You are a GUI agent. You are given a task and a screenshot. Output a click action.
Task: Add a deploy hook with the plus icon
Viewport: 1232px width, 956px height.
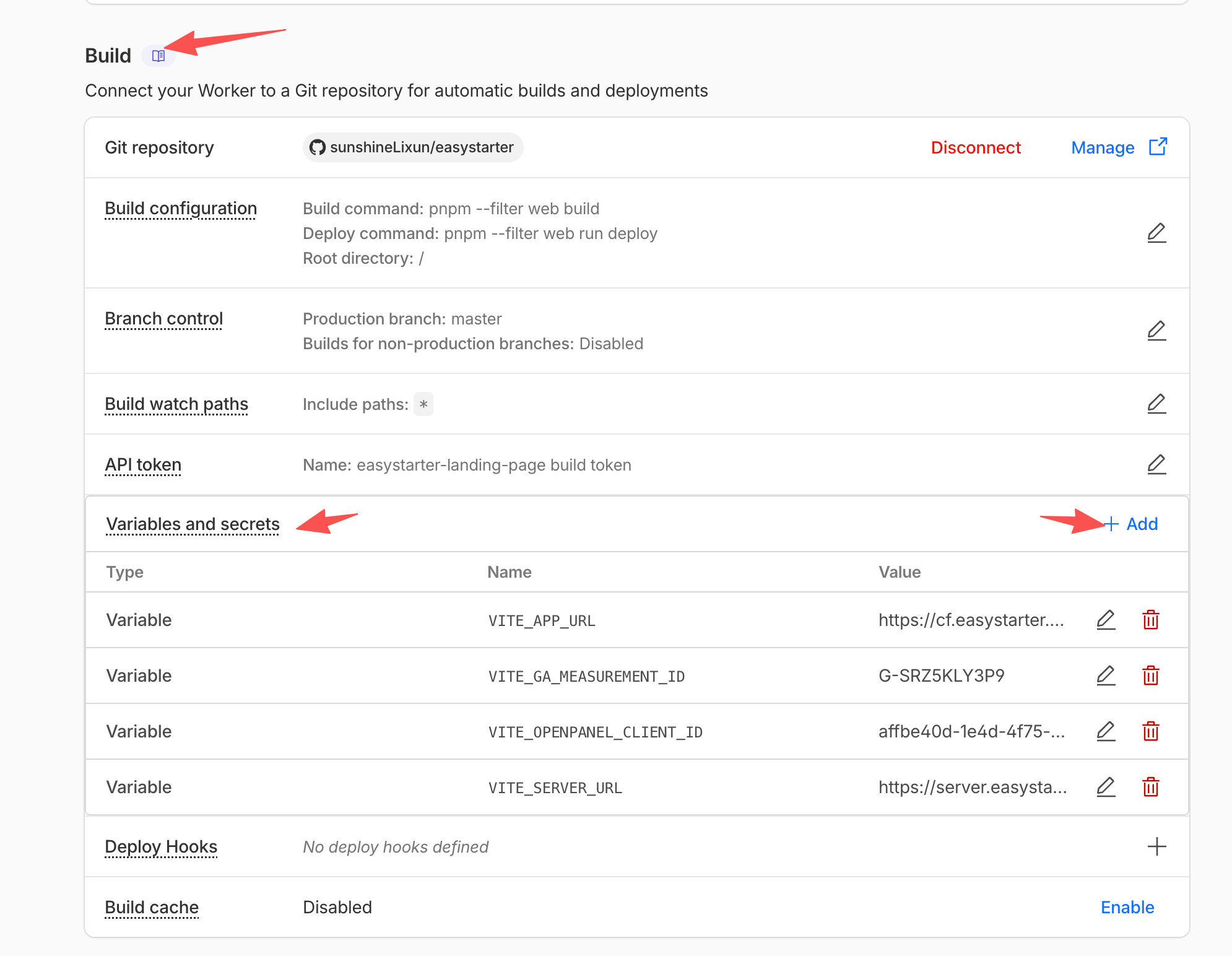pos(1156,846)
